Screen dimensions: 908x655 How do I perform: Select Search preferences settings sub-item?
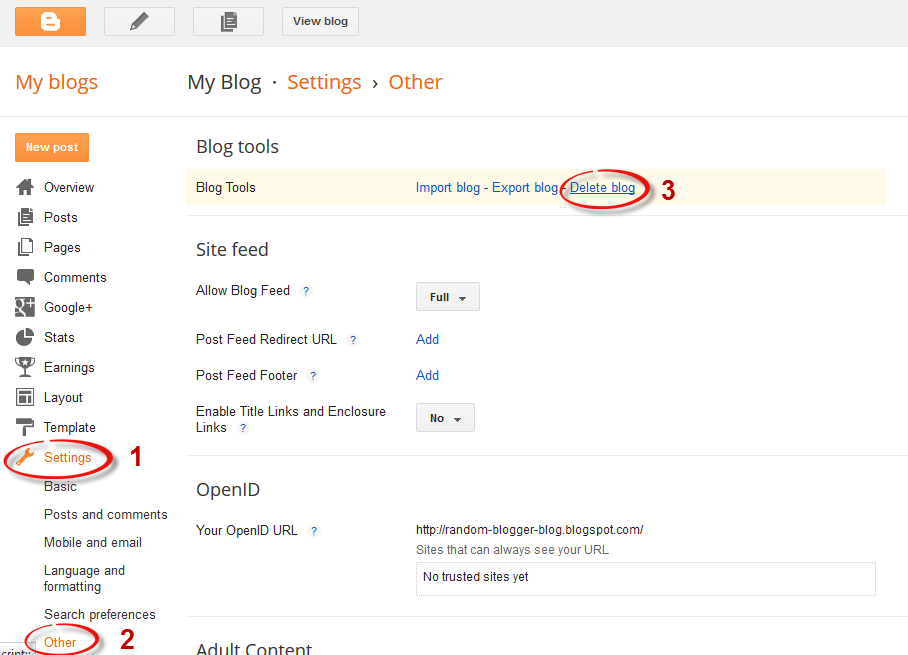tap(100, 614)
